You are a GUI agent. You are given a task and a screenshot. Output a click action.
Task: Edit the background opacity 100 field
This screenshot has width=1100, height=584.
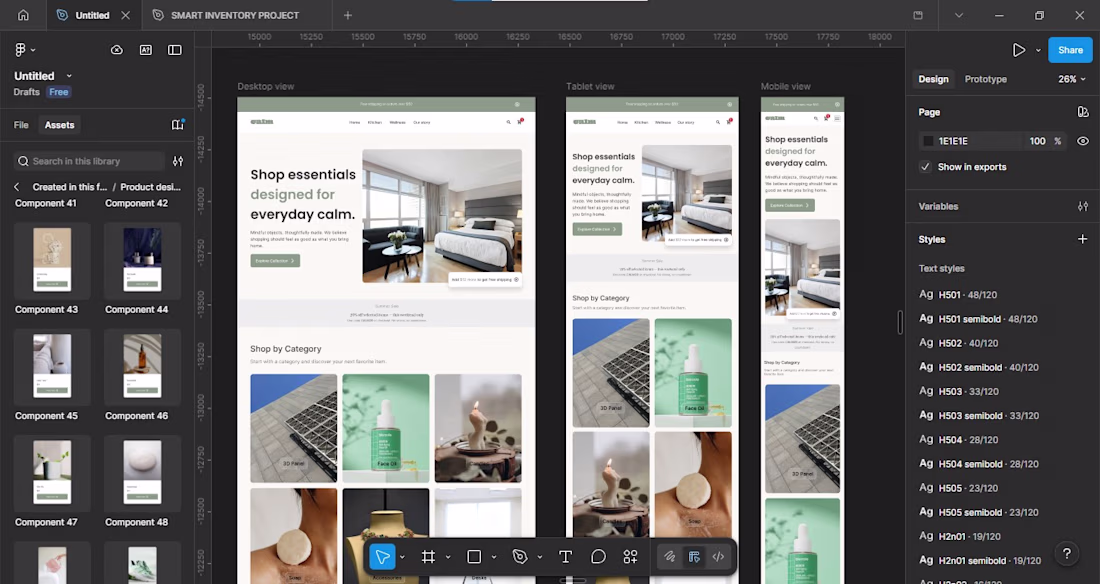pos(1038,141)
